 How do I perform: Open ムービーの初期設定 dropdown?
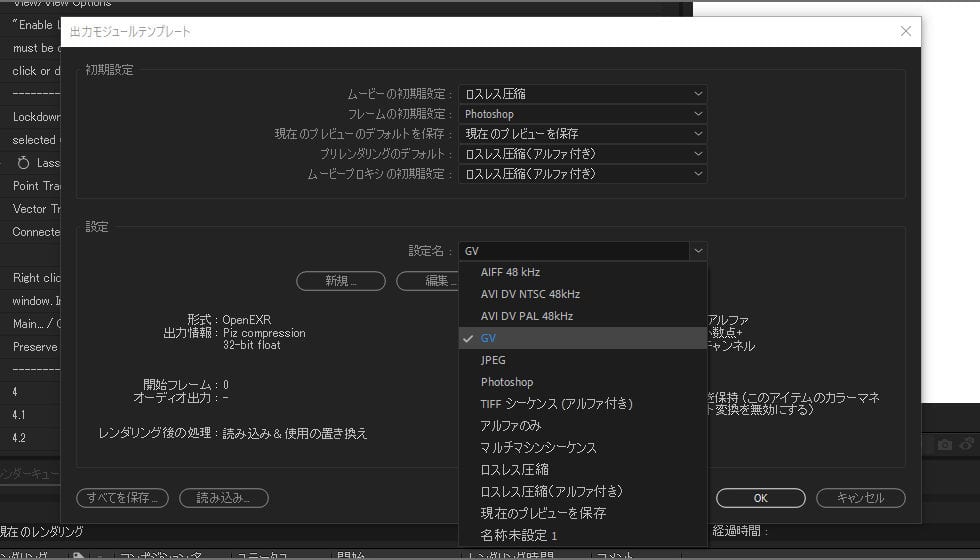[582, 94]
